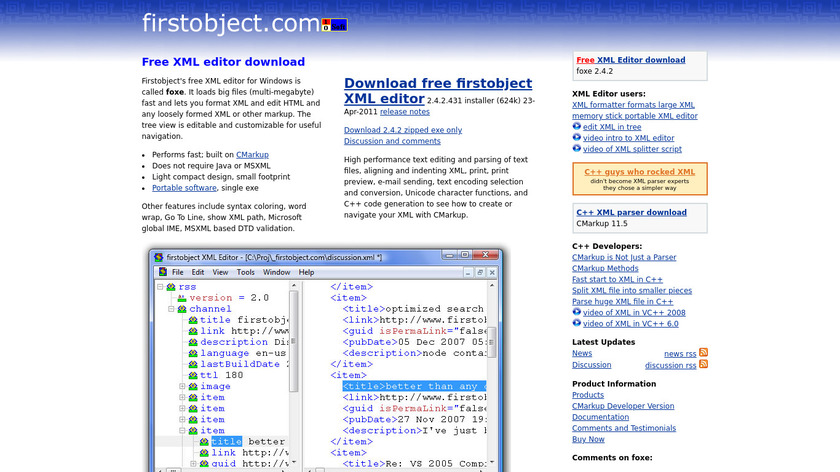Open C++ XML parser download link

[632, 212]
